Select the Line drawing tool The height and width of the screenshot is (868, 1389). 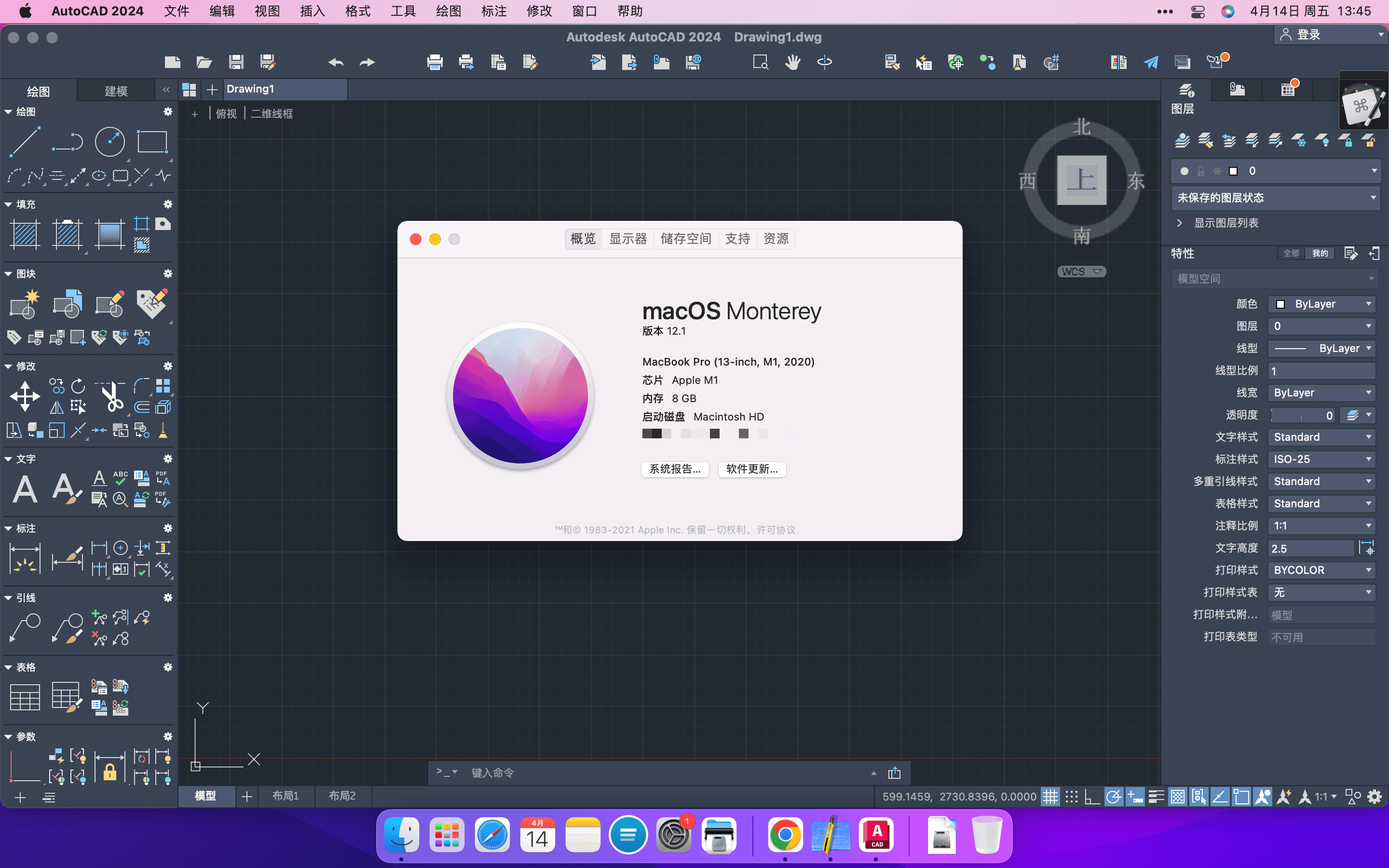coord(25,141)
